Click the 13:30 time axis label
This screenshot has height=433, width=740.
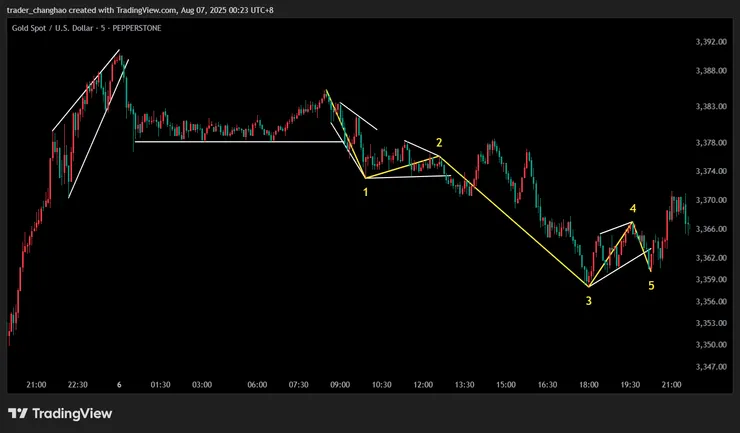click(x=464, y=385)
